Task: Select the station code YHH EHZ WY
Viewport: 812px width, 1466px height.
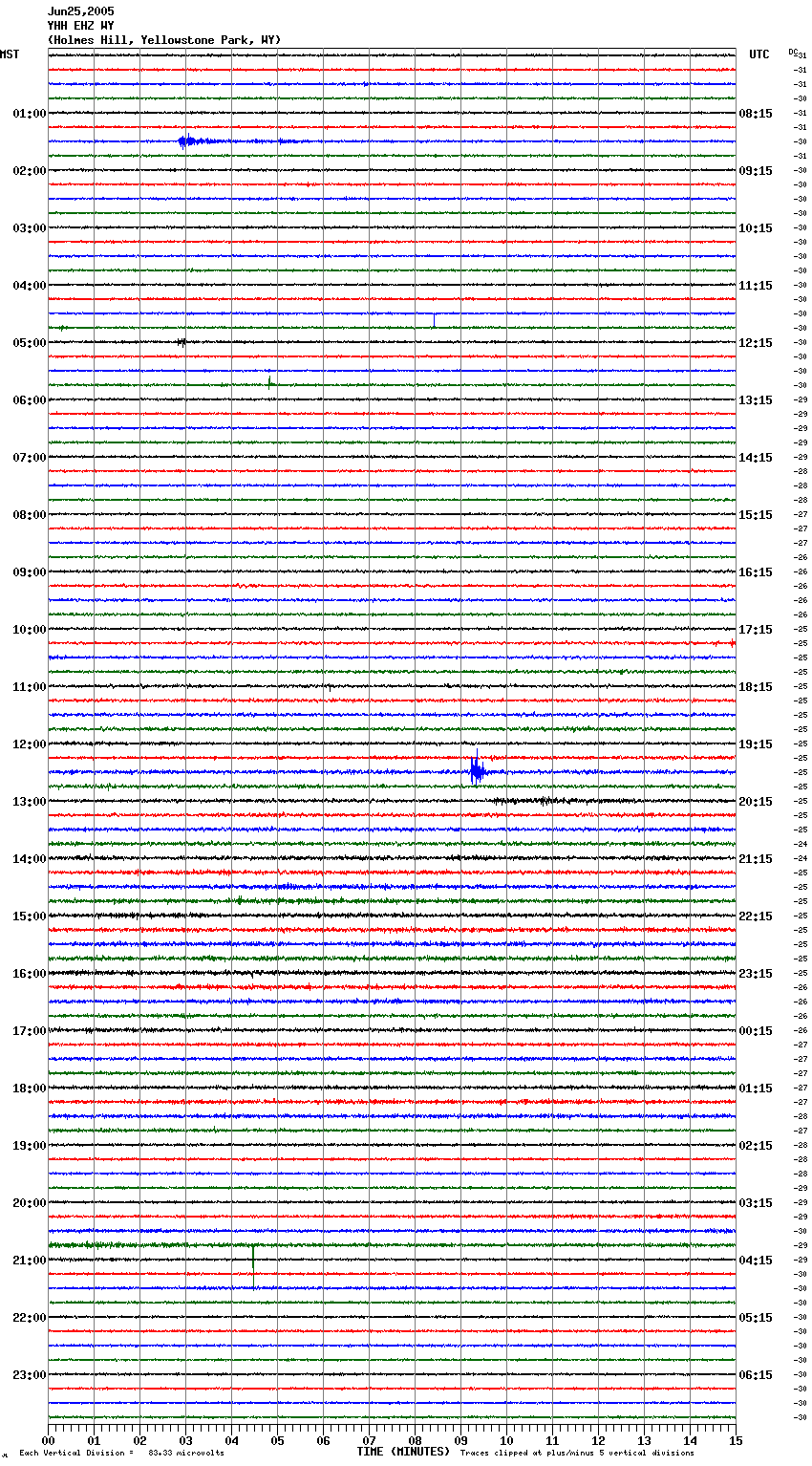Action: 80,26
